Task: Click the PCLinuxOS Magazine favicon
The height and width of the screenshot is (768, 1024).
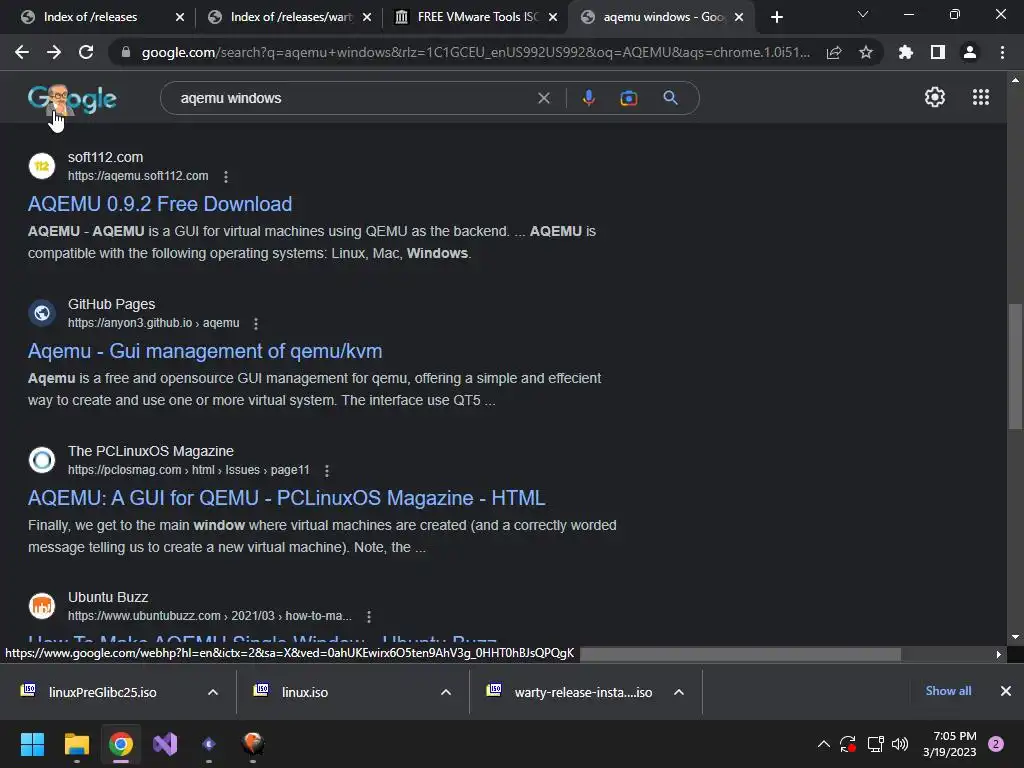Action: 42,460
